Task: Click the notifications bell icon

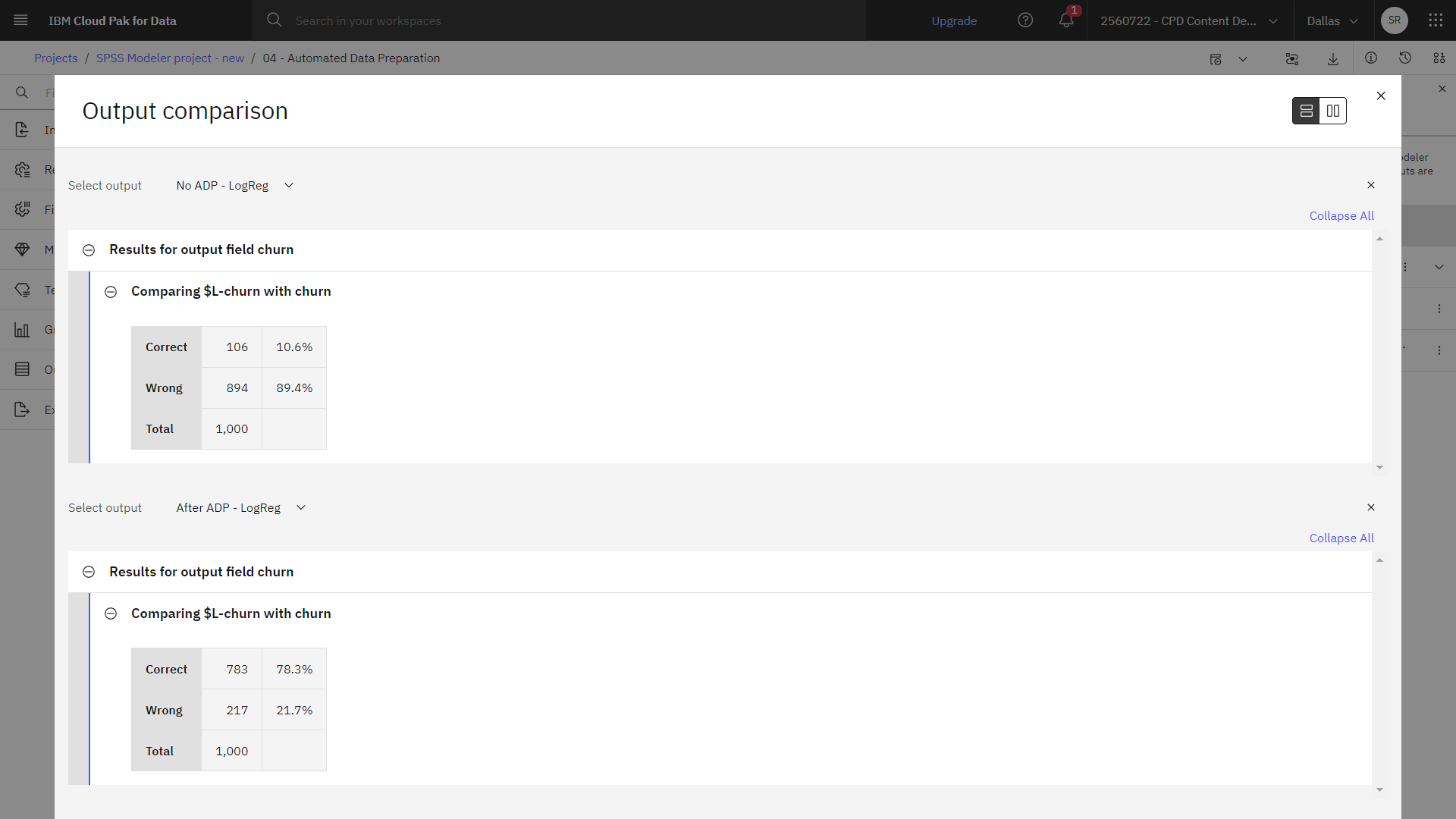Action: (x=1067, y=20)
